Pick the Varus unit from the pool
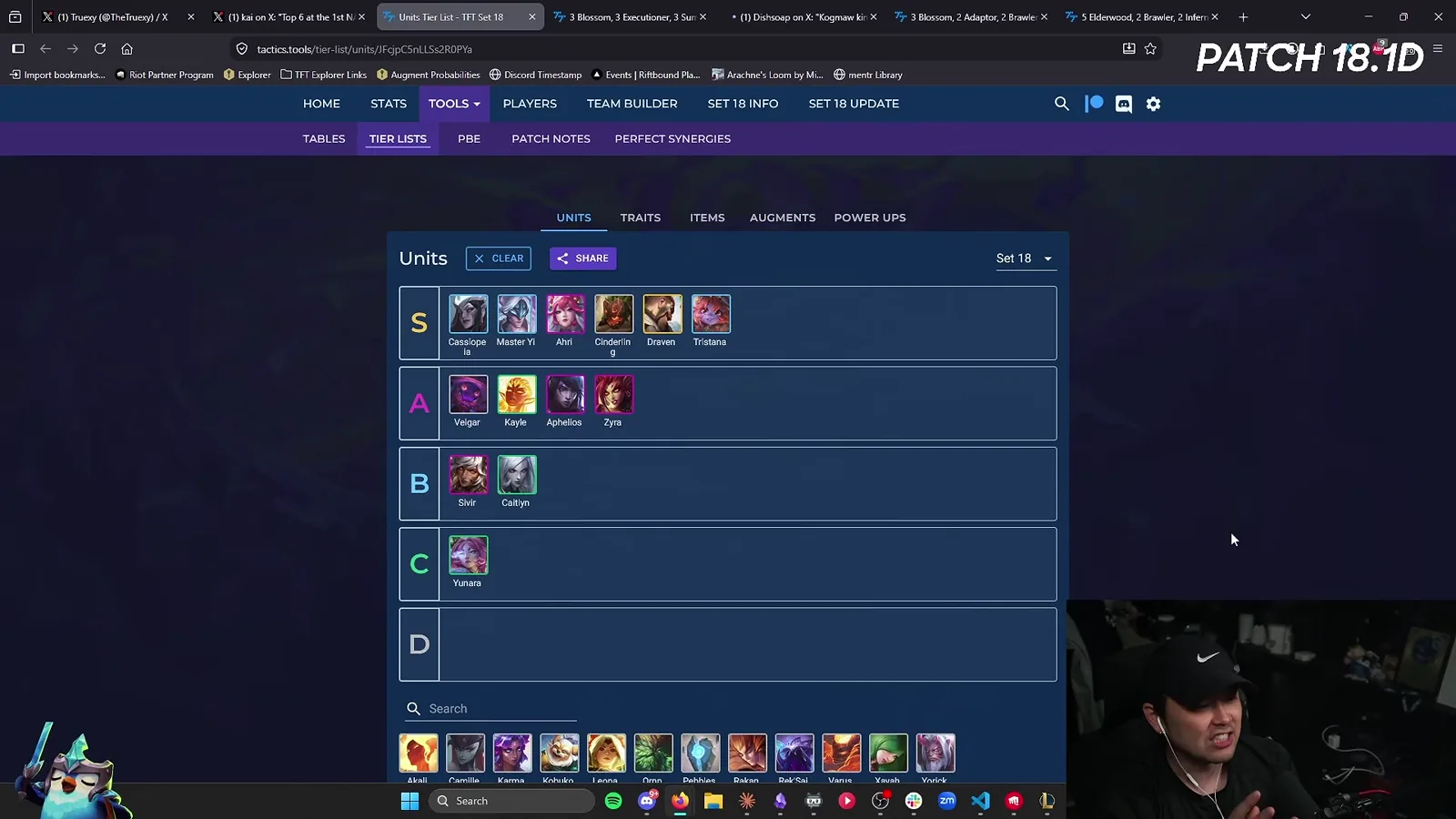This screenshot has width=1456, height=819. [x=842, y=753]
